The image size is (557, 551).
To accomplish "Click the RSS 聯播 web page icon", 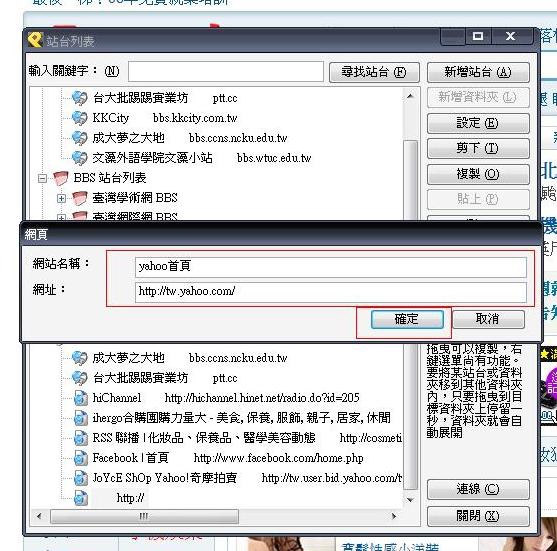I will click(x=81, y=438).
